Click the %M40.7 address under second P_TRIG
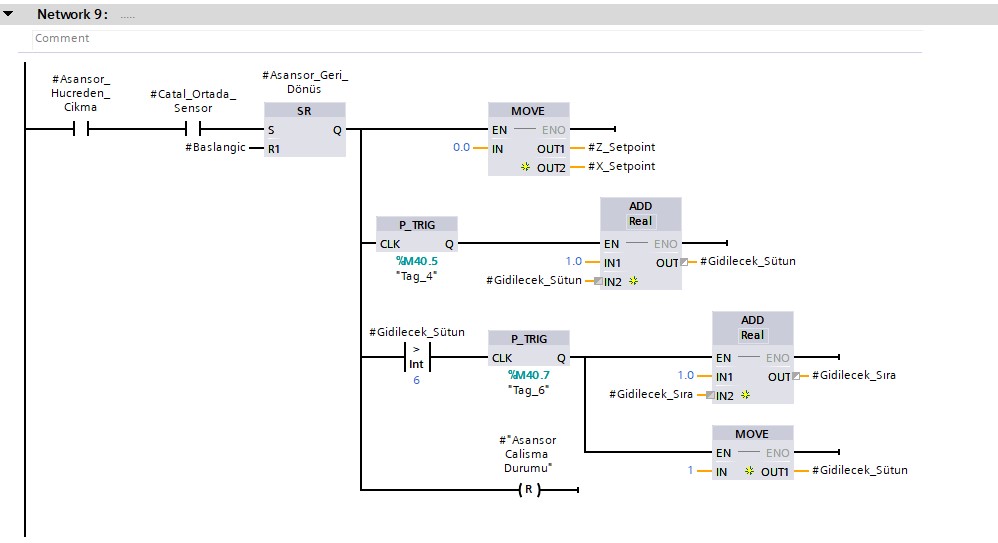This screenshot has height=543, width=998. [528, 375]
